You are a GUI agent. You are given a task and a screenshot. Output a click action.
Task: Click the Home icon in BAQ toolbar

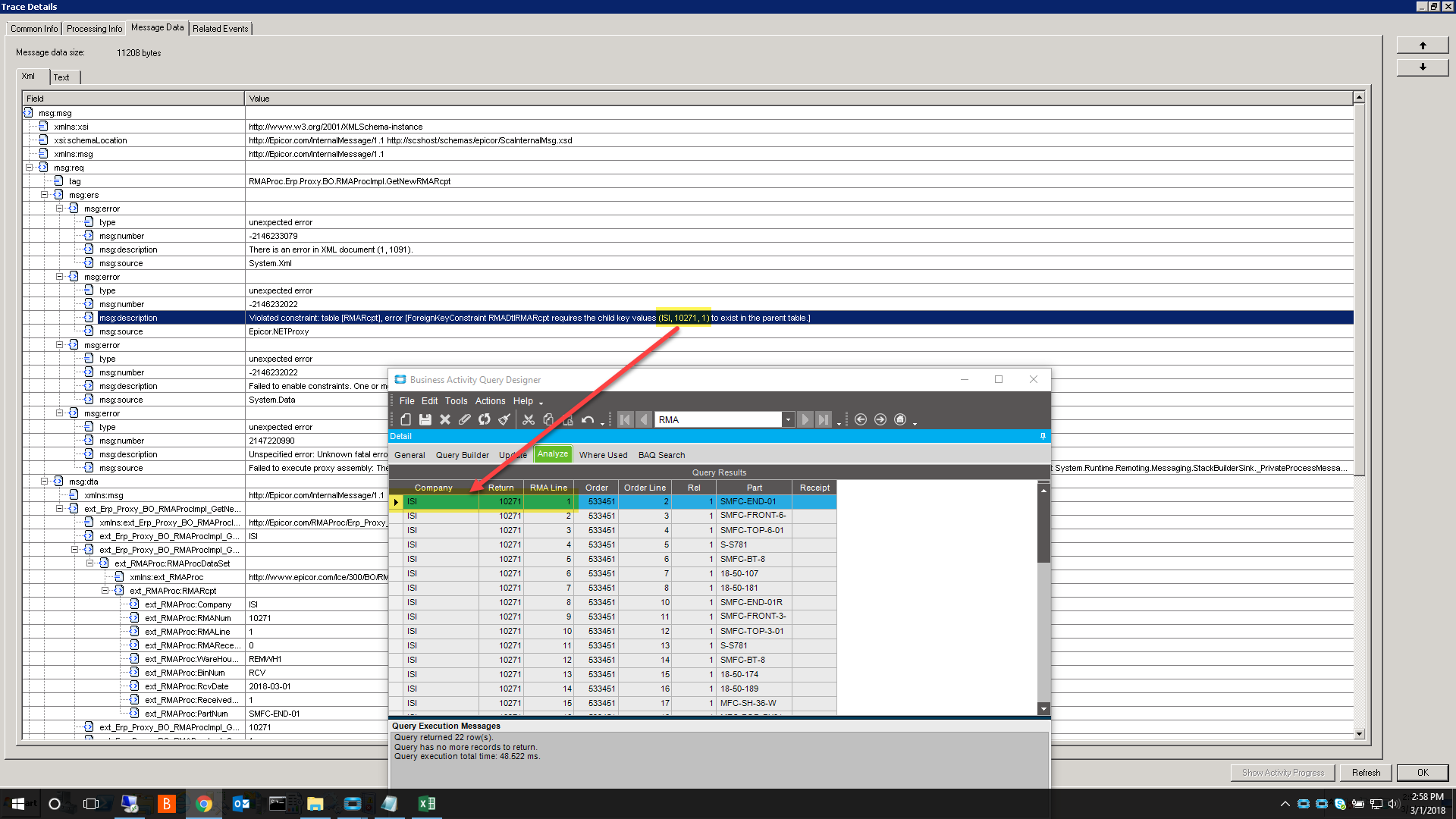[900, 419]
